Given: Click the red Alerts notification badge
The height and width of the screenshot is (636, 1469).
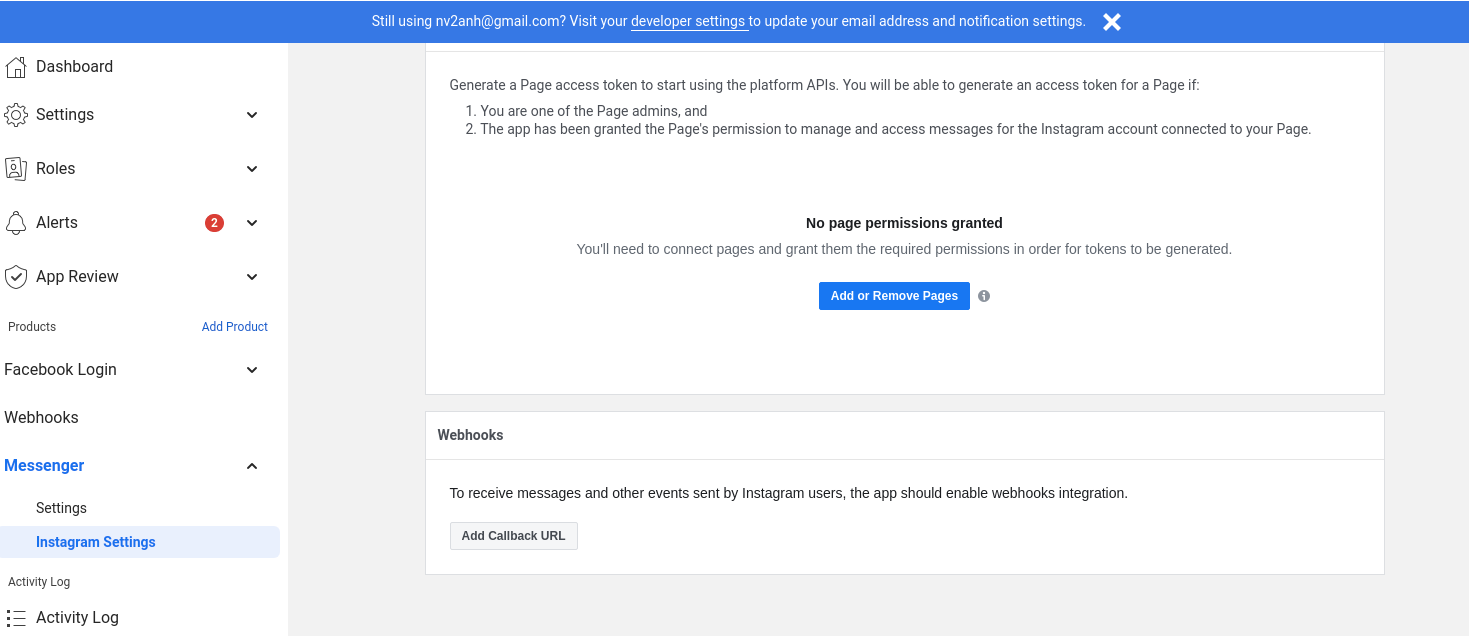Looking at the screenshot, I should pos(214,223).
